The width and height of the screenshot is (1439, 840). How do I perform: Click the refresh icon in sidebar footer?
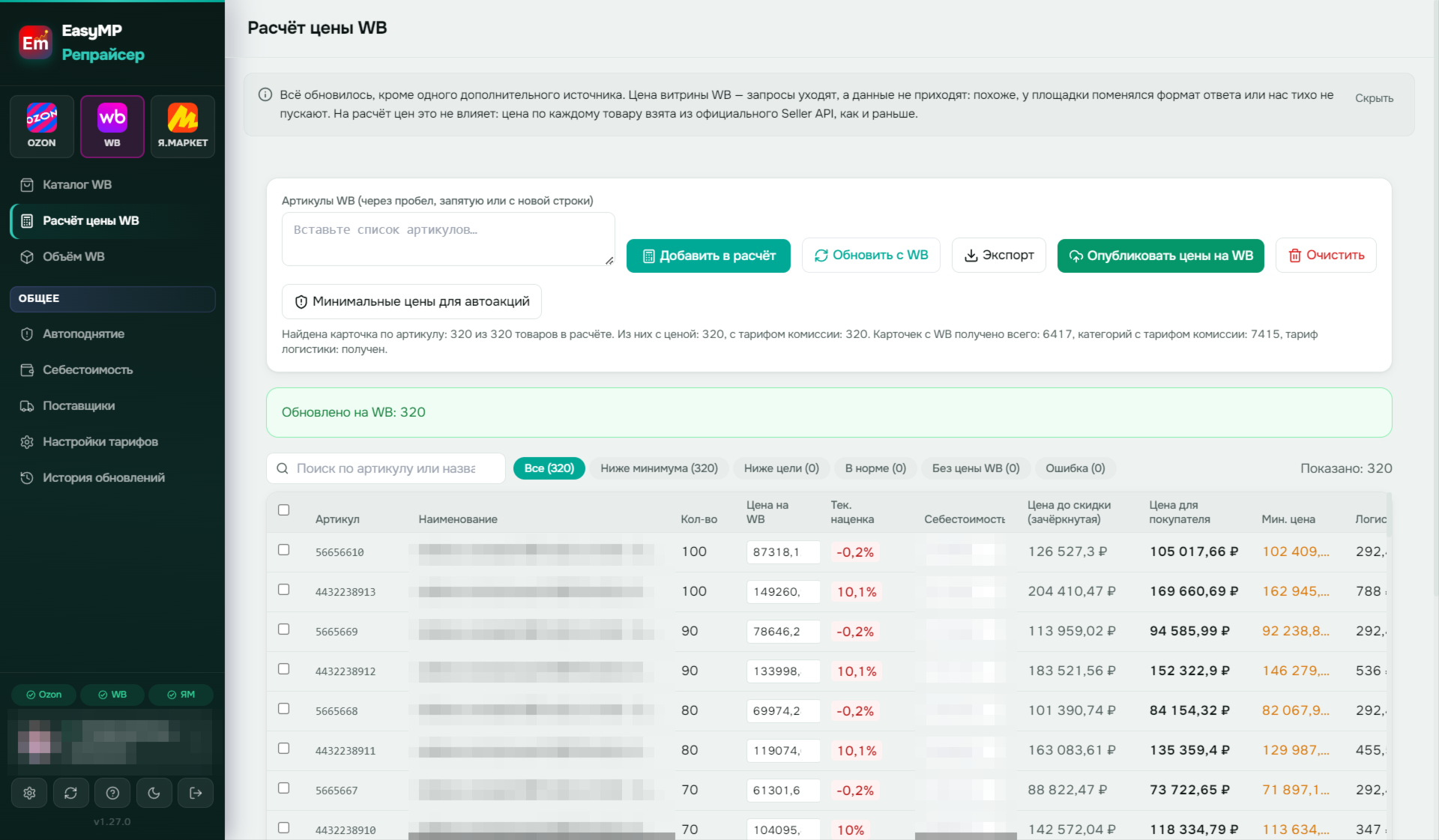pyautogui.click(x=71, y=793)
